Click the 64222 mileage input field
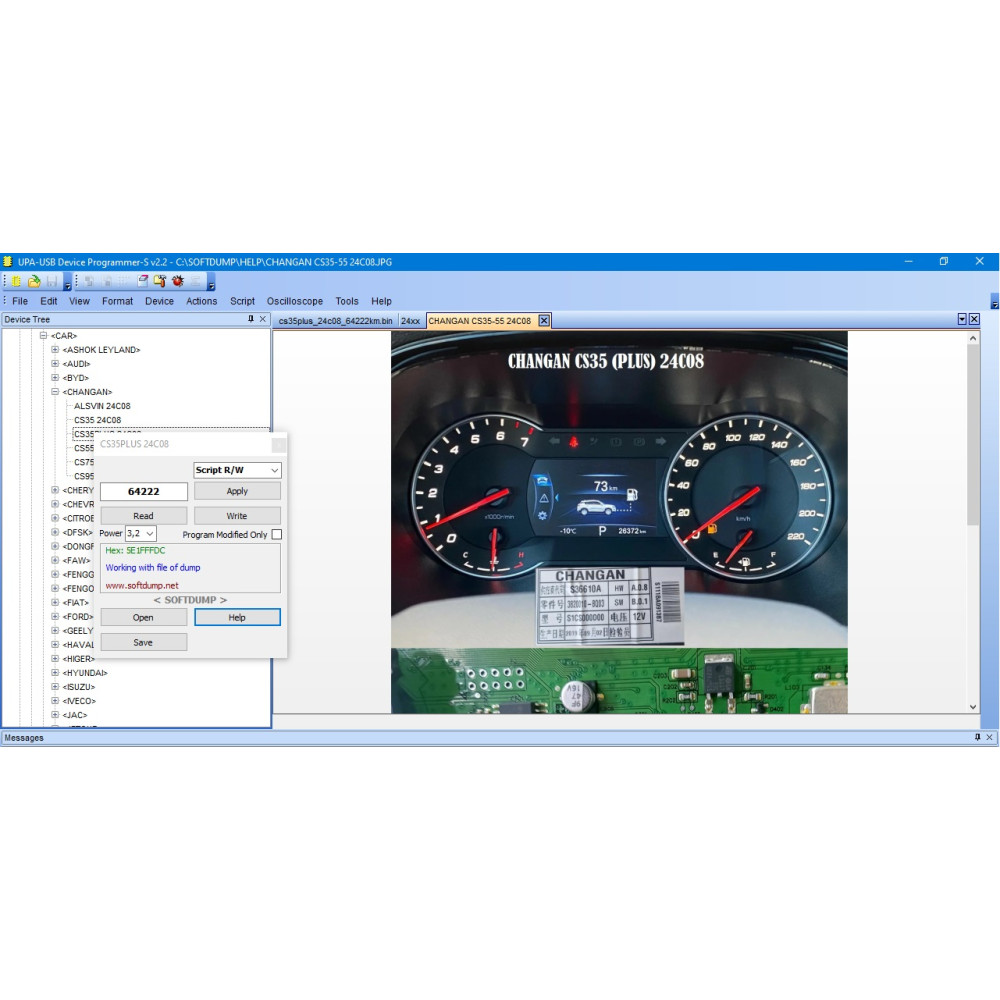Image resolution: width=1000 pixels, height=1000 pixels. click(143, 491)
